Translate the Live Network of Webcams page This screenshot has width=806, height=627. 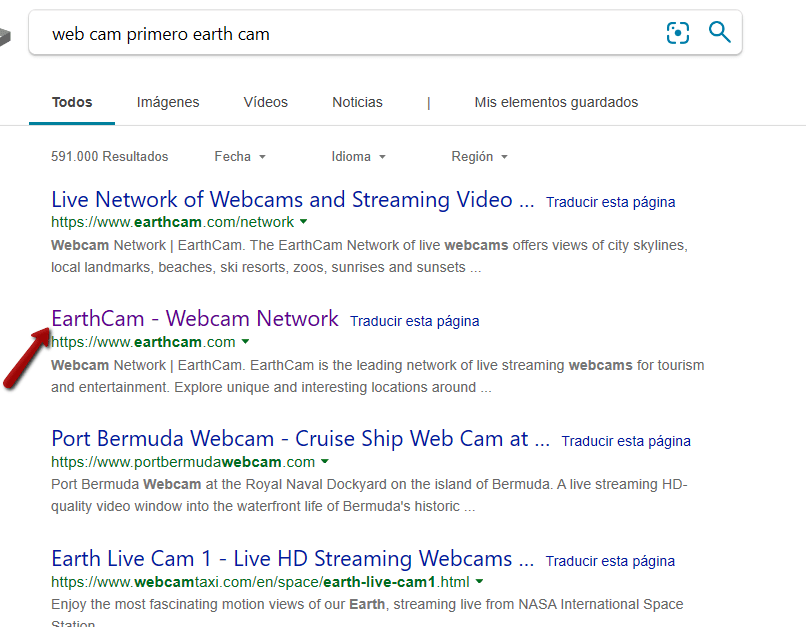[610, 202]
